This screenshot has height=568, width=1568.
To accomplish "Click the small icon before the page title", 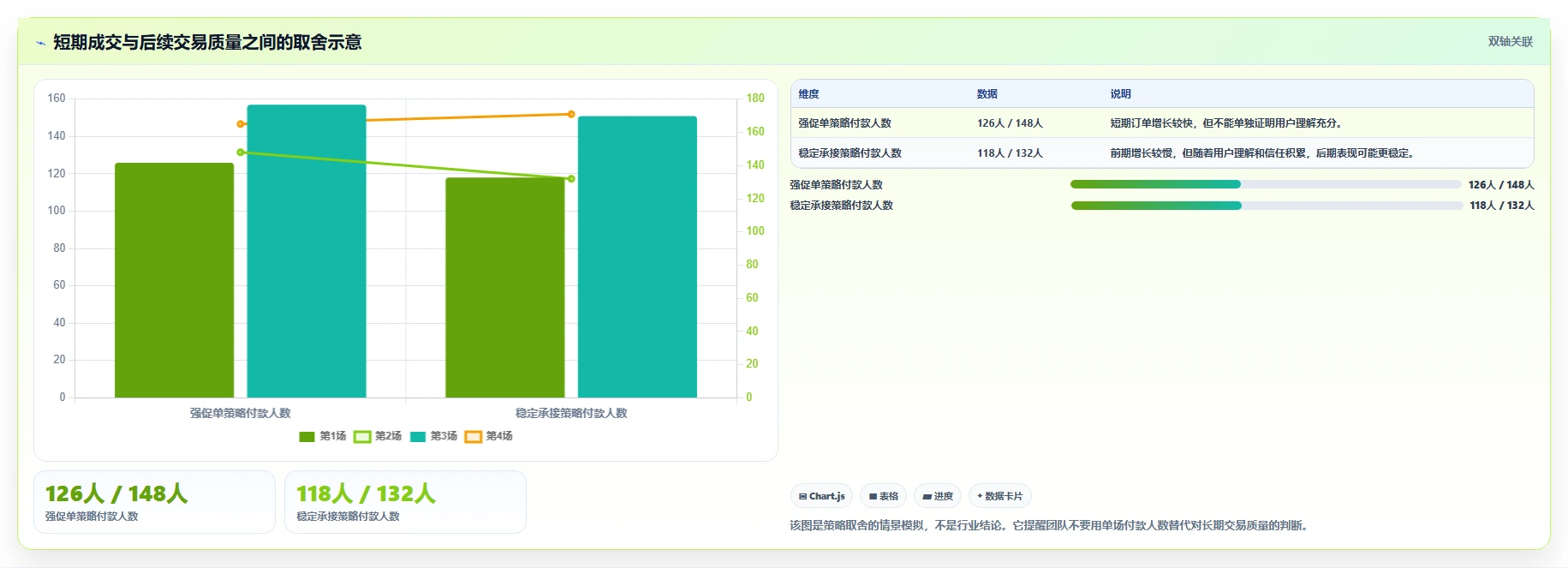I will pyautogui.click(x=40, y=43).
